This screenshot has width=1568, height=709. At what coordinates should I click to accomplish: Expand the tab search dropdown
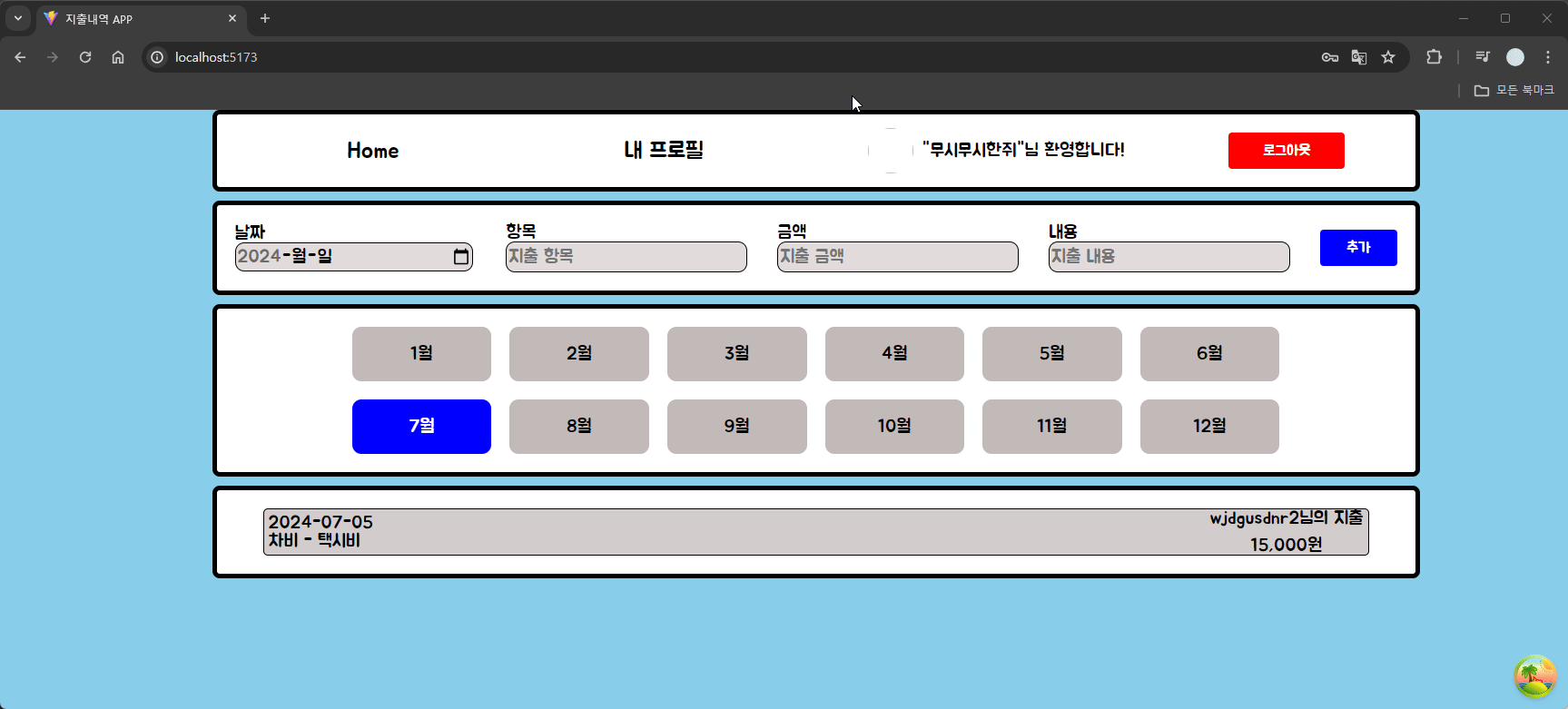click(x=18, y=18)
